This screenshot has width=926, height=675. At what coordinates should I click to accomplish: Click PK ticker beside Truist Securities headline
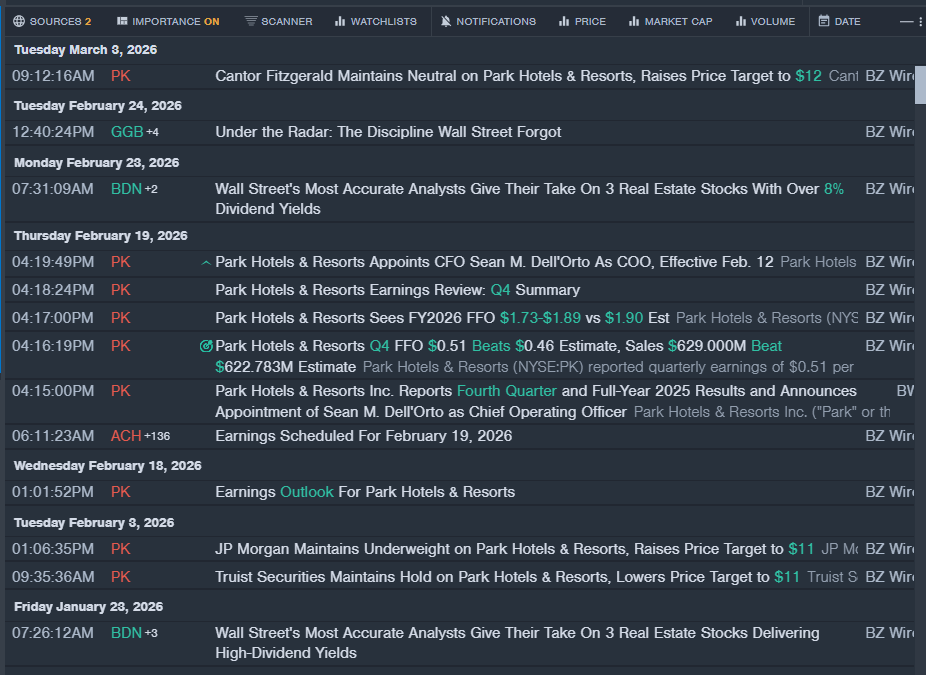121,577
